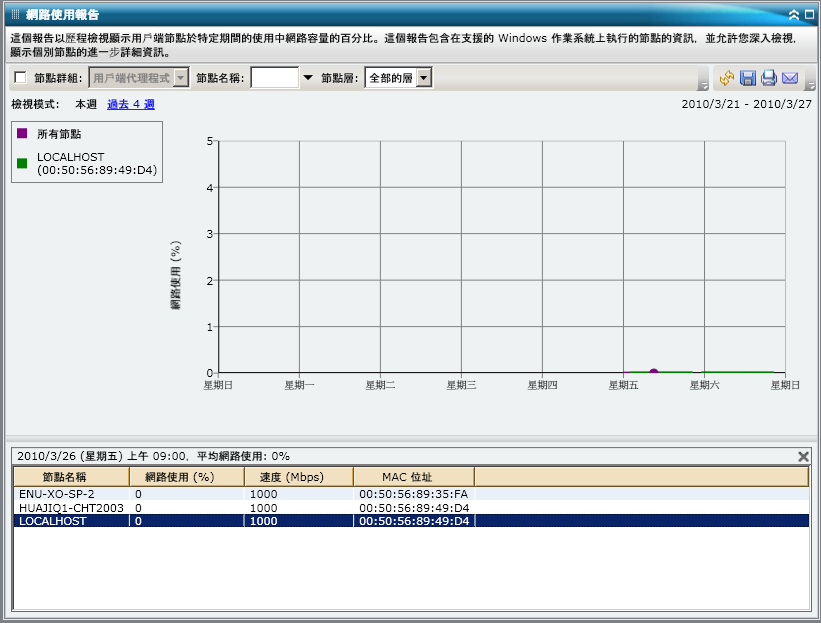Close the bottom detail table panel
Viewport: 821px width, 623px height.
(x=803, y=455)
